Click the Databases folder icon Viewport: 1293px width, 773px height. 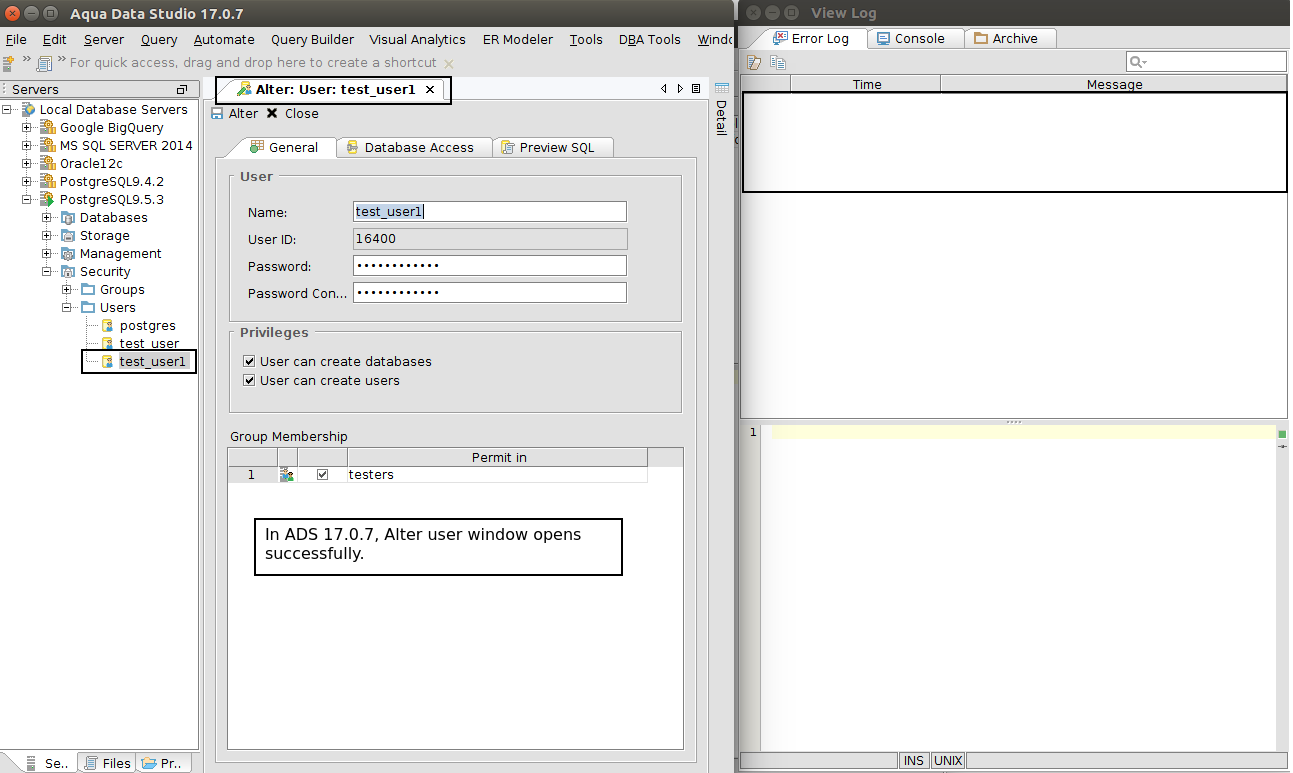click(68, 218)
